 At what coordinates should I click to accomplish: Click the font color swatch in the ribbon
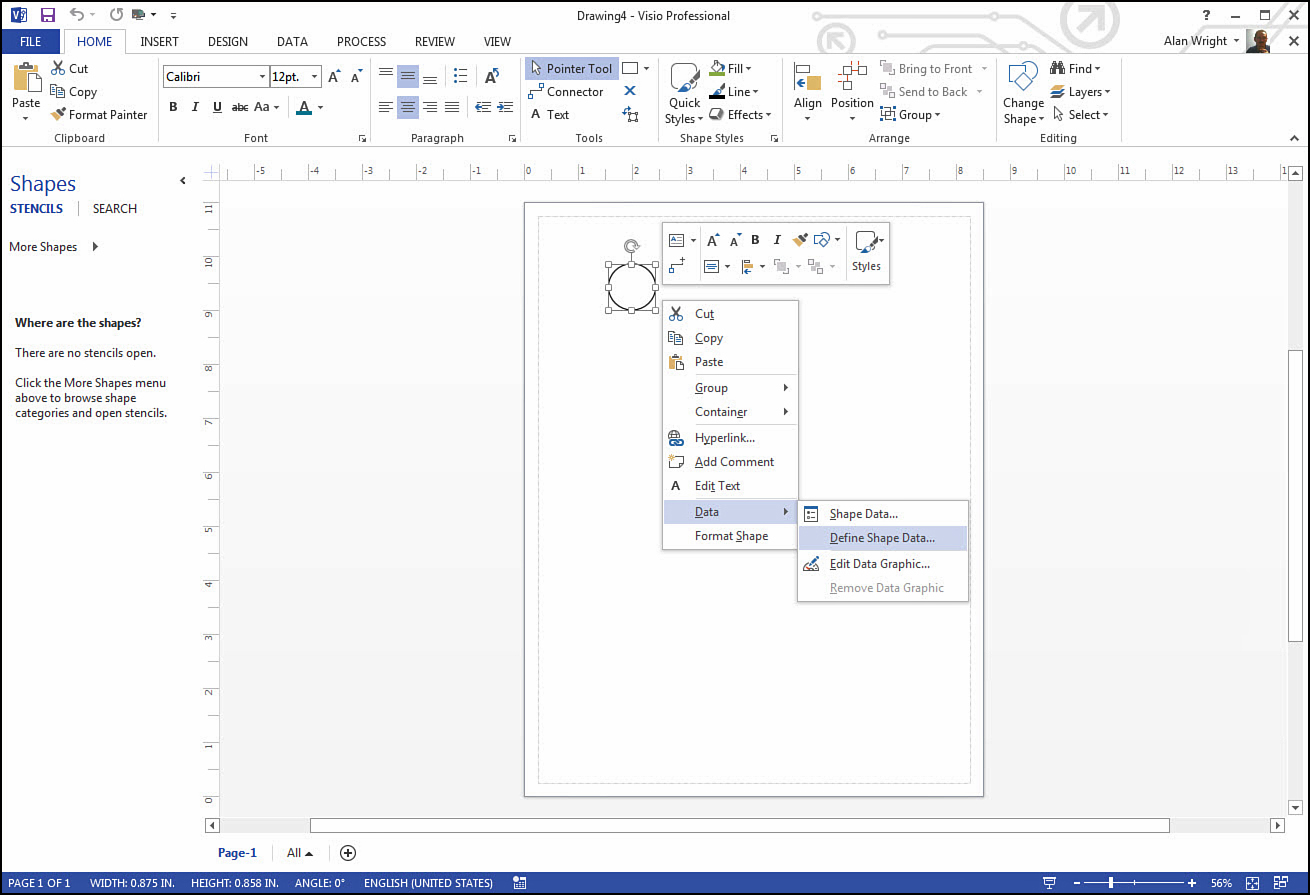coord(305,107)
